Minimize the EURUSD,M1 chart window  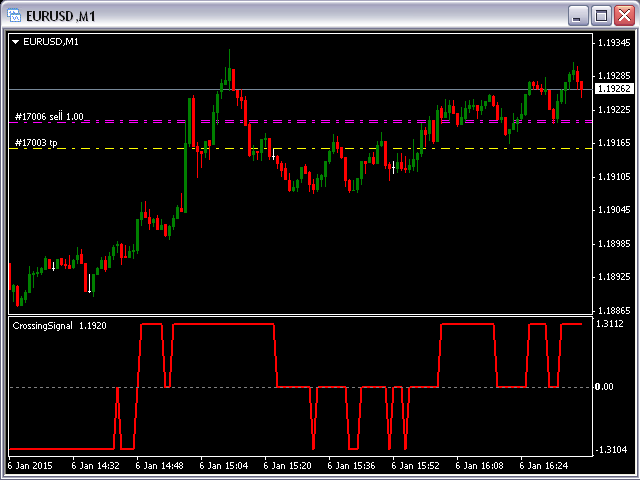click(x=577, y=15)
